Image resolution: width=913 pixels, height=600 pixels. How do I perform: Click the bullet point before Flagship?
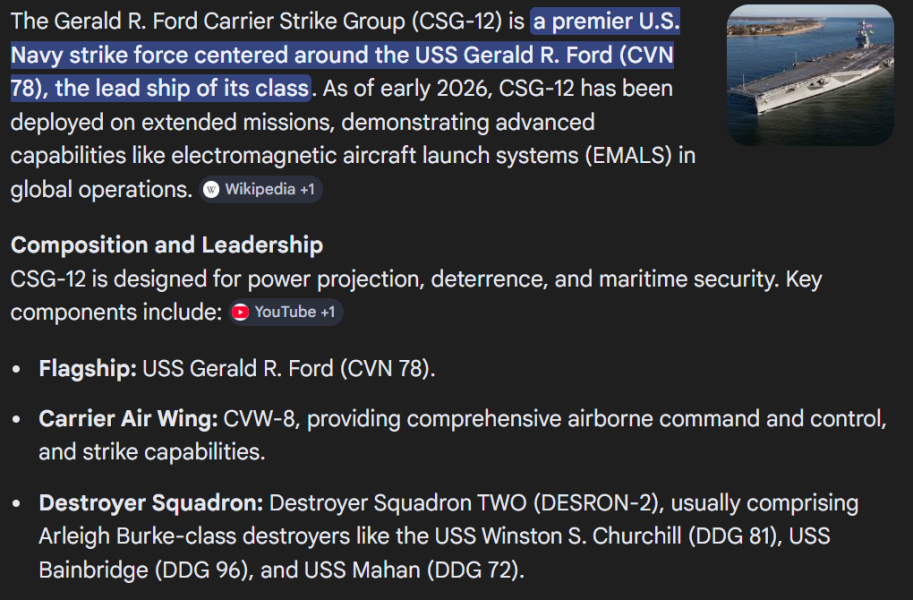(17, 369)
